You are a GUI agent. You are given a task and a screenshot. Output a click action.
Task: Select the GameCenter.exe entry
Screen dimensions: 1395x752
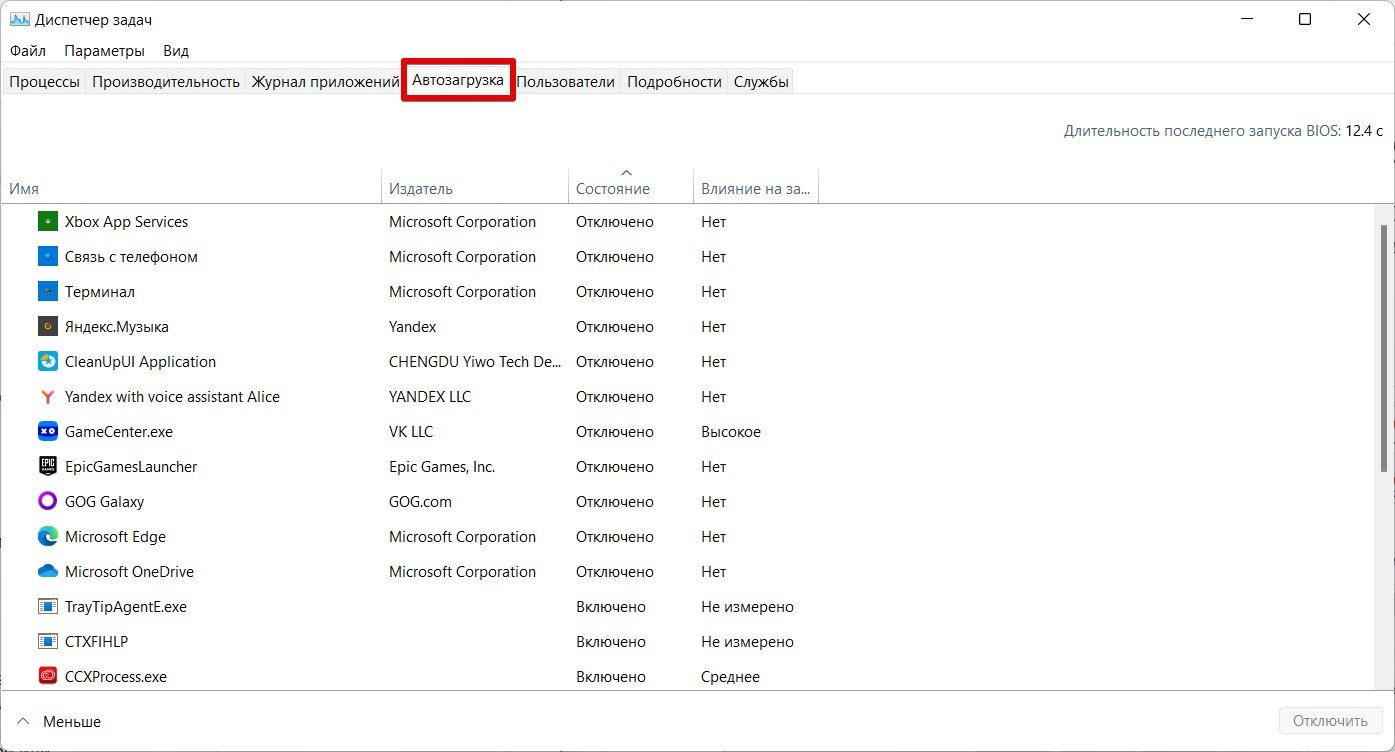pyautogui.click(x=119, y=432)
